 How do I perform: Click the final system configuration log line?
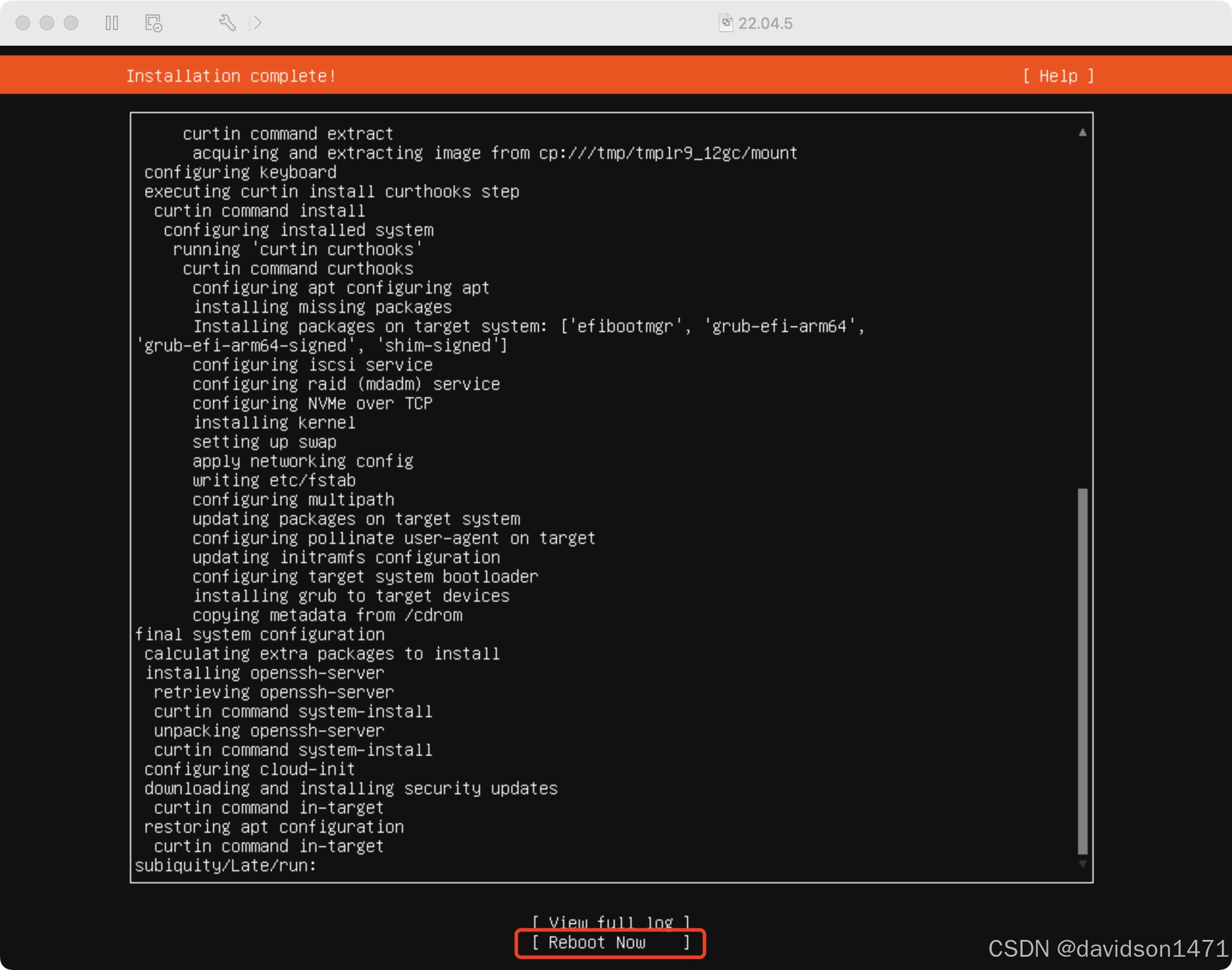[259, 634]
